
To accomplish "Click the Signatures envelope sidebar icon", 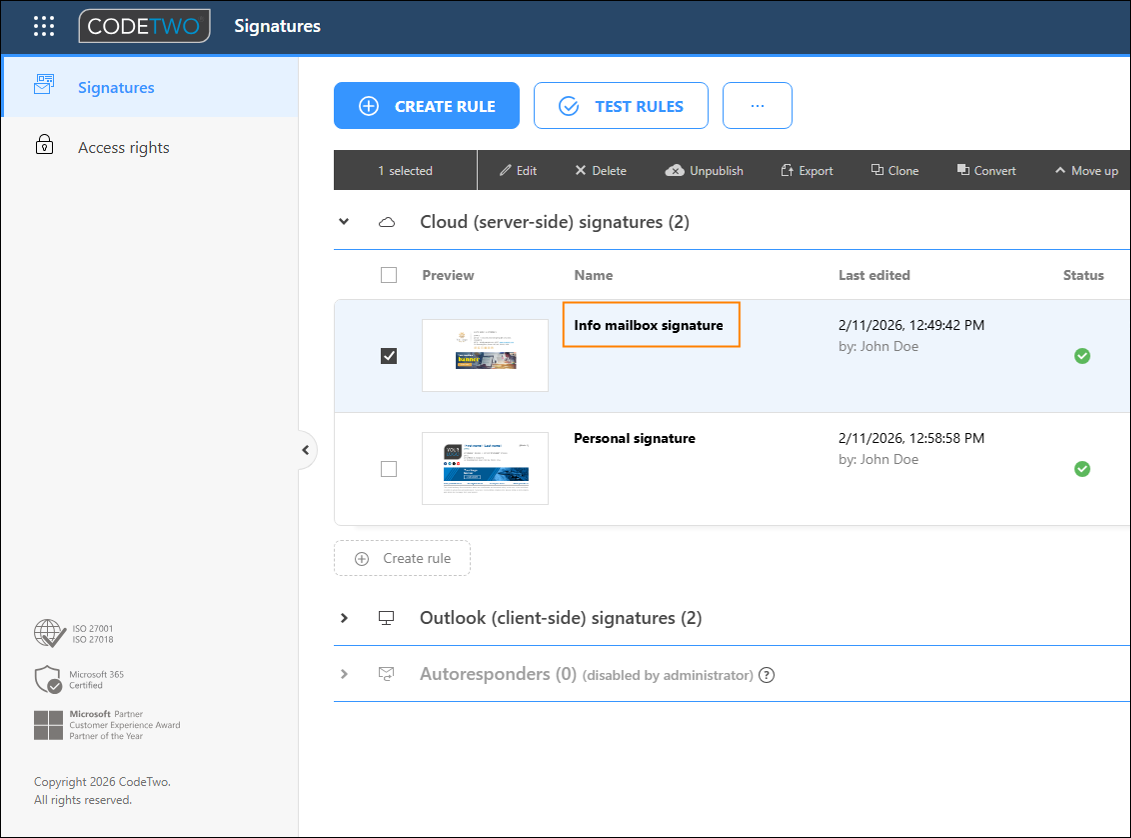I will click(44, 84).
